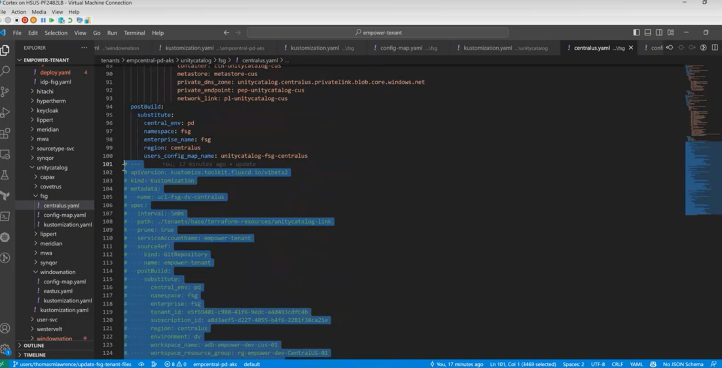Click the empcentral-pd-aks breadcrumb segment
This screenshot has width=722, height=368.
pos(149,60)
